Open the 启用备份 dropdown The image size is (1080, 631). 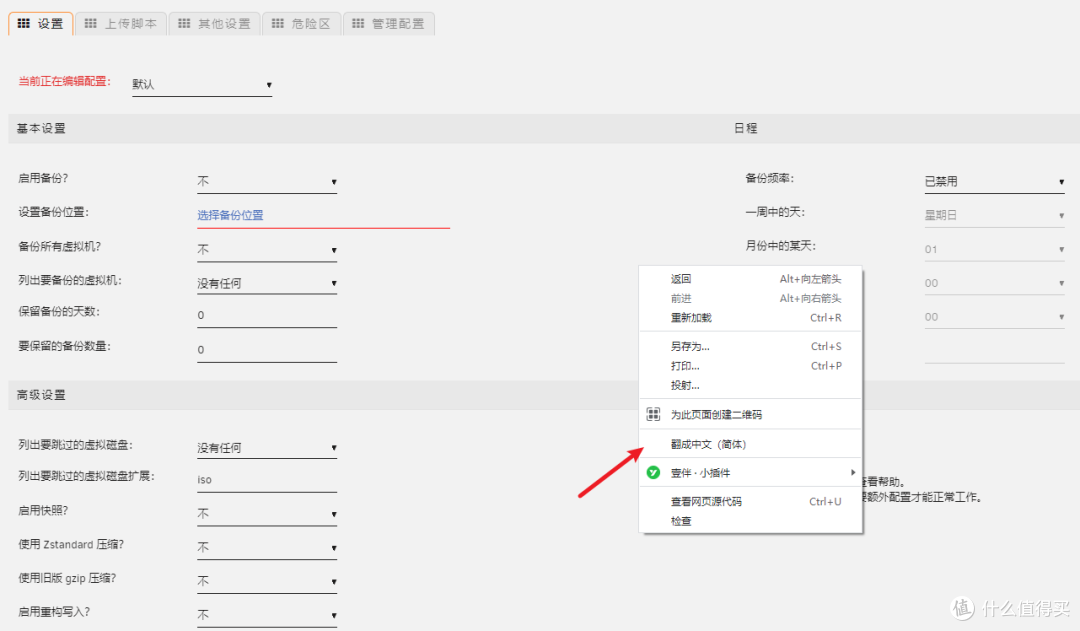pyautogui.click(x=266, y=182)
